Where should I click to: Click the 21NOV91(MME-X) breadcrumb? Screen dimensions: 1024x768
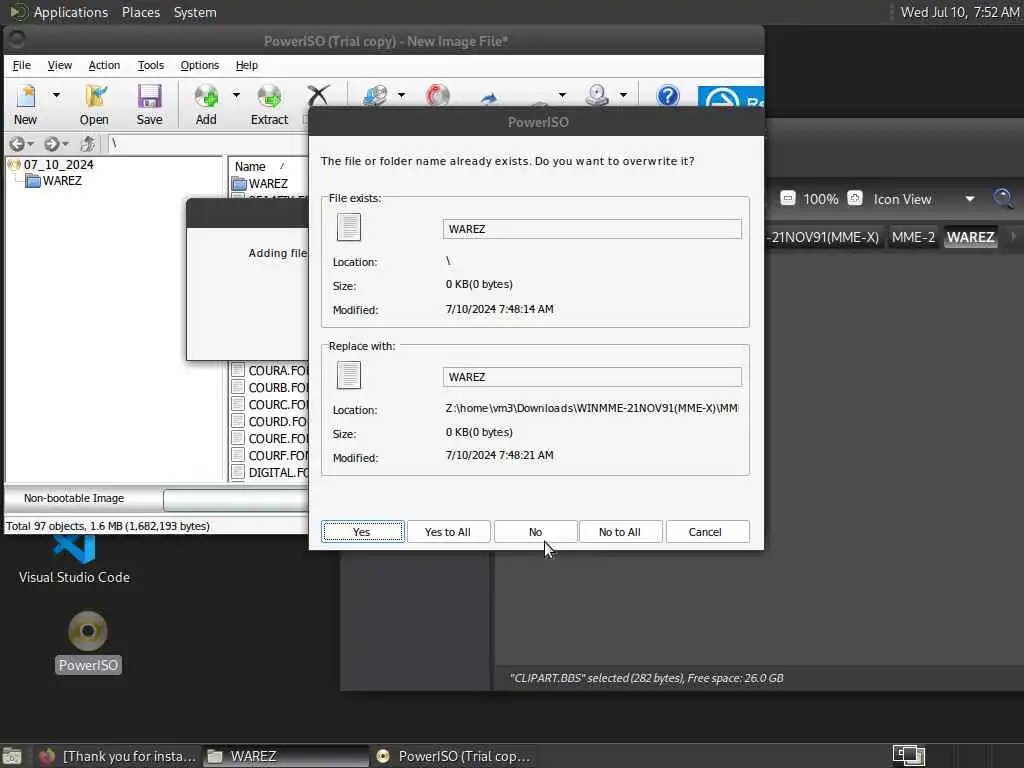[x=824, y=237]
